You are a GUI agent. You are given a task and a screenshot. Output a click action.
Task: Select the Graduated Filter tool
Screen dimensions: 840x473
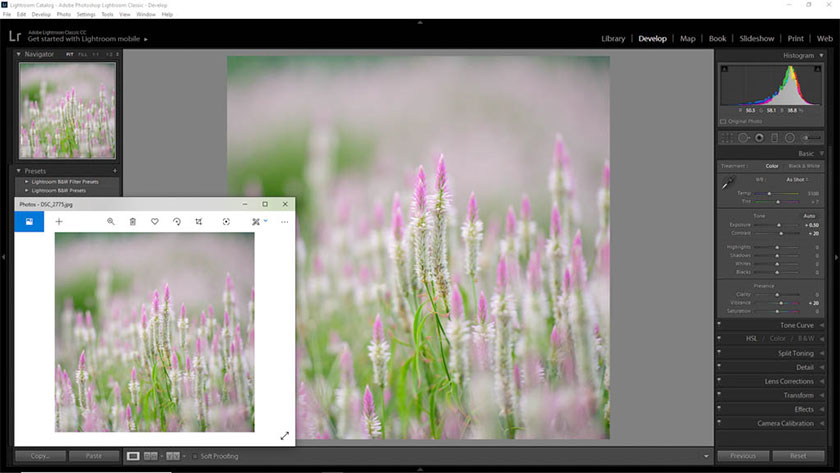774,138
